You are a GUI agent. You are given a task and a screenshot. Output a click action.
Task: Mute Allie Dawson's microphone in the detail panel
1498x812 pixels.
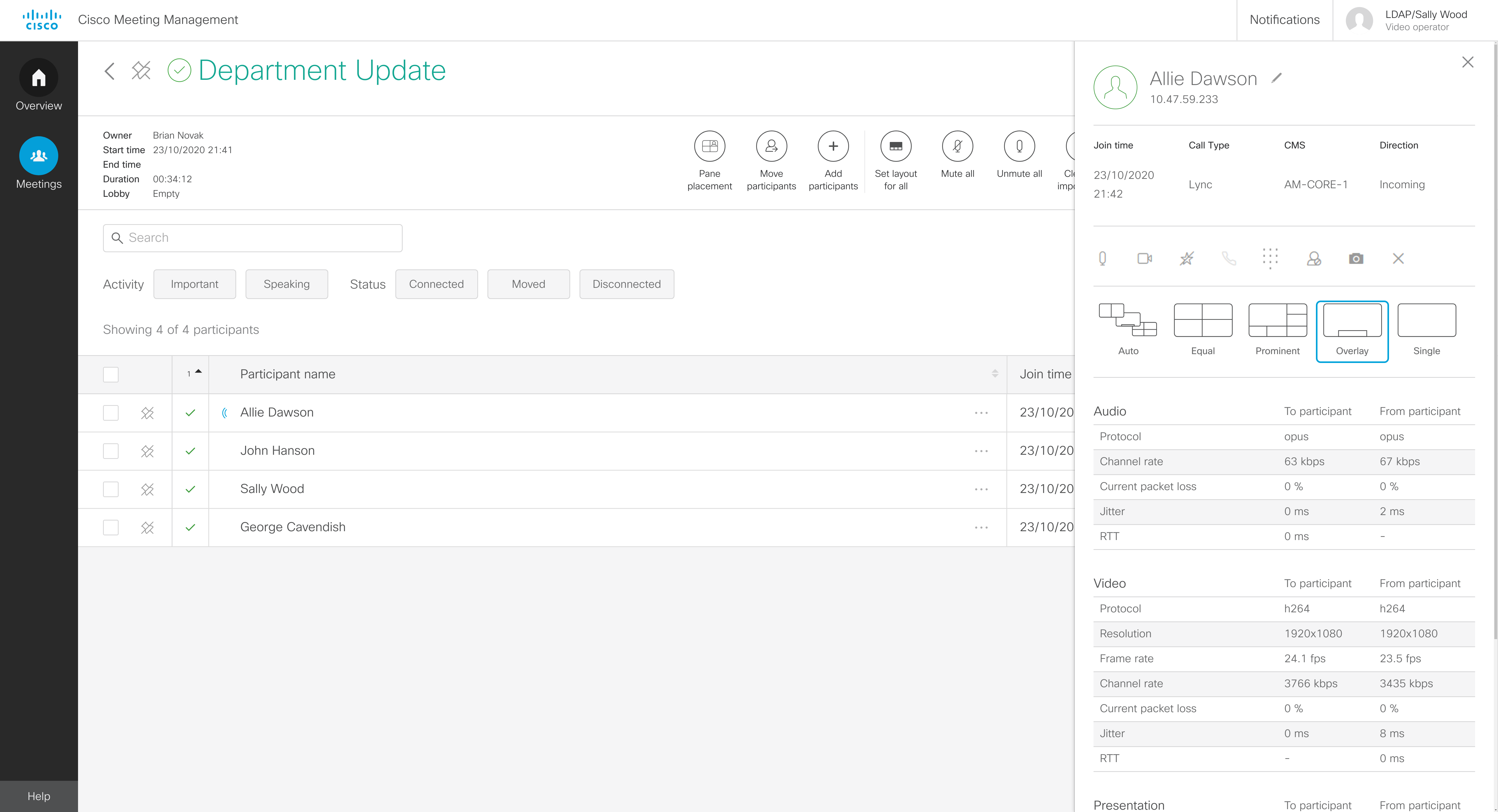[x=1103, y=259]
